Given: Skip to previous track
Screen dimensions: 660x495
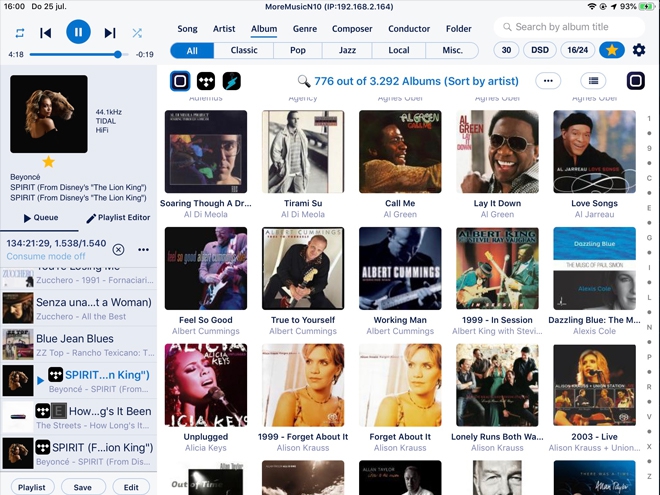Looking at the screenshot, I should [x=45, y=33].
